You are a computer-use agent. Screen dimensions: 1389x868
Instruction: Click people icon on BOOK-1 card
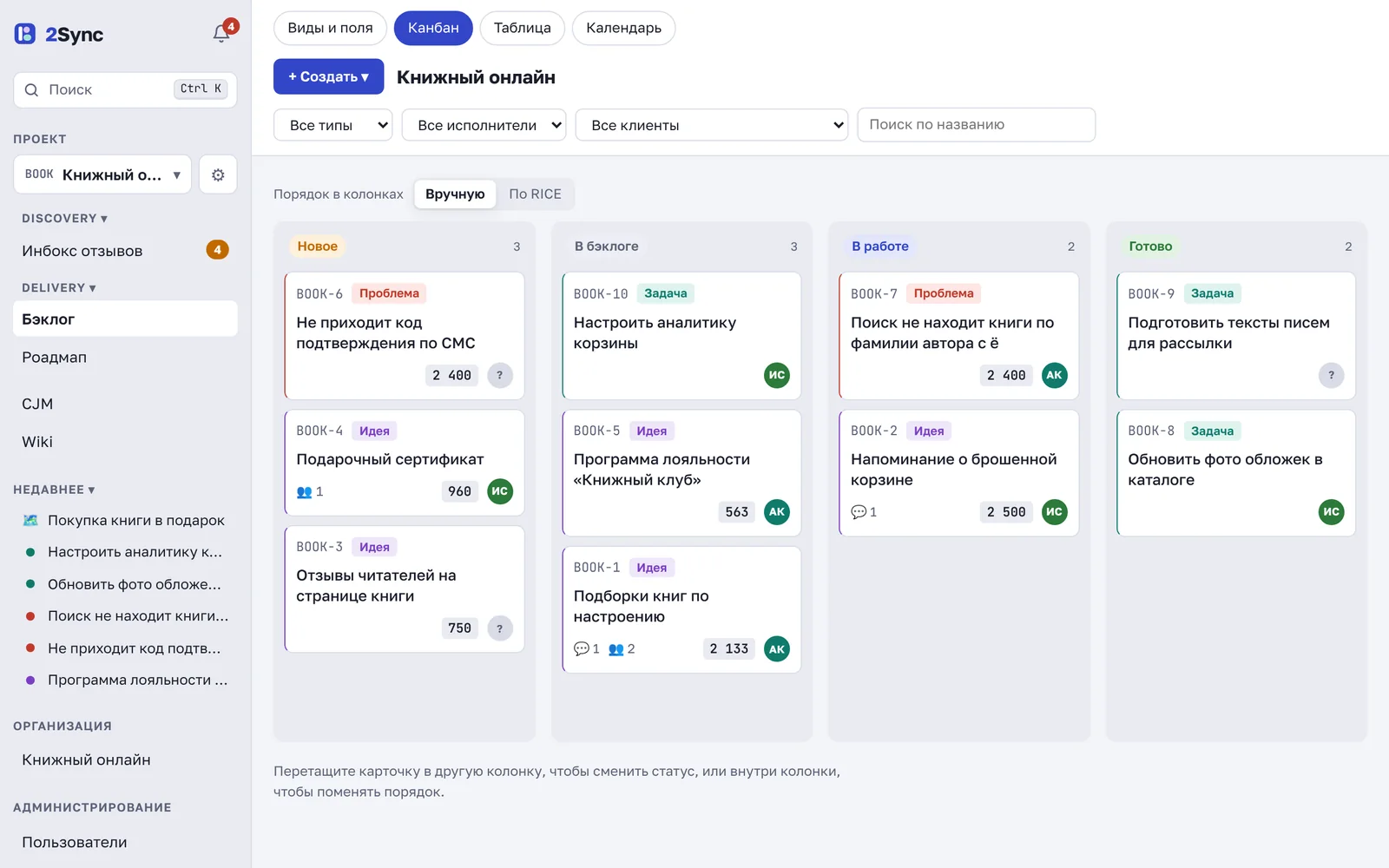pos(616,649)
